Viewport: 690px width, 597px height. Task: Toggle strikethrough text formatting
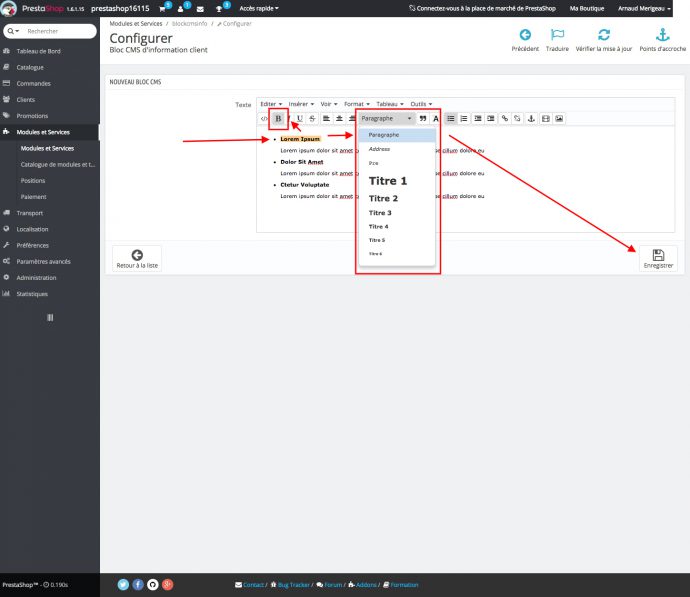coord(312,118)
